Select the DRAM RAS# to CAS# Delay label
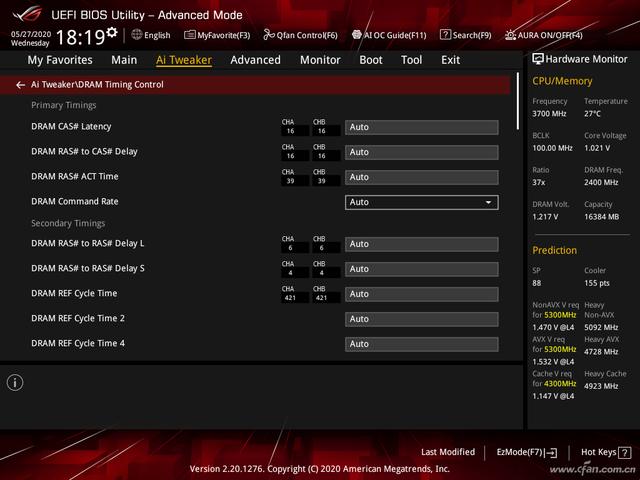This screenshot has width=640, height=480. pyautogui.click(x=84, y=151)
